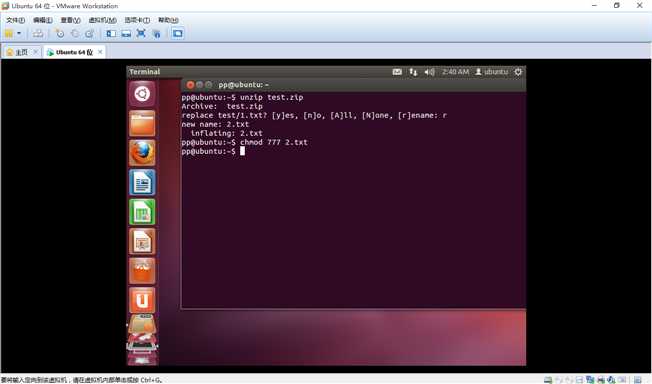Enter full screen mode in VMware
This screenshot has height=384, width=652.
141,34
